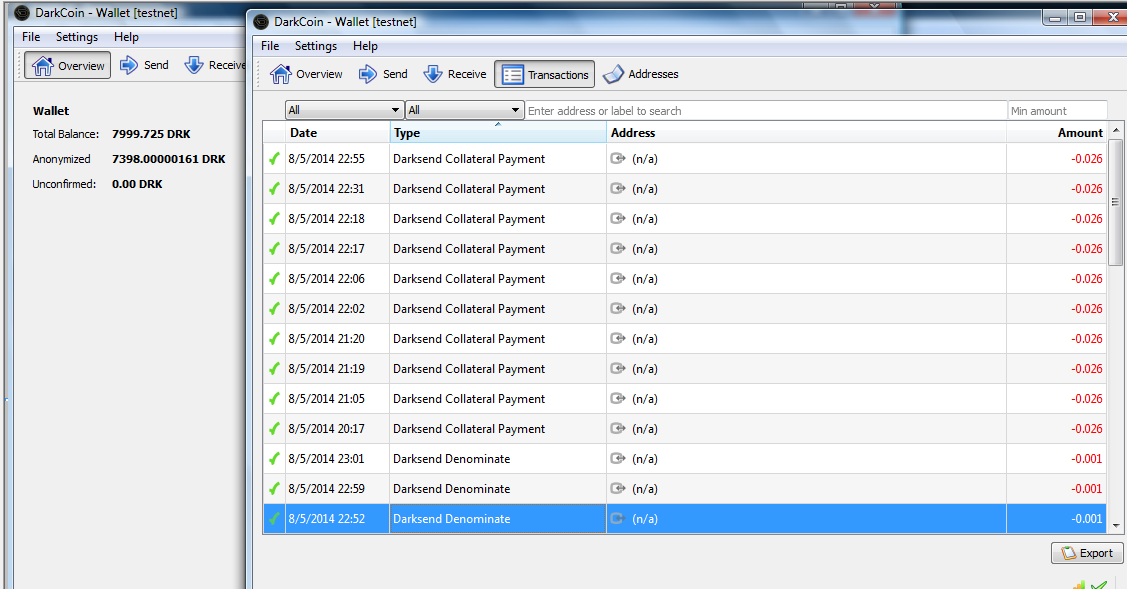Click the confirmed checkmark icon for 8/5/2014 23:01
1127x589 pixels.
pyautogui.click(x=274, y=458)
